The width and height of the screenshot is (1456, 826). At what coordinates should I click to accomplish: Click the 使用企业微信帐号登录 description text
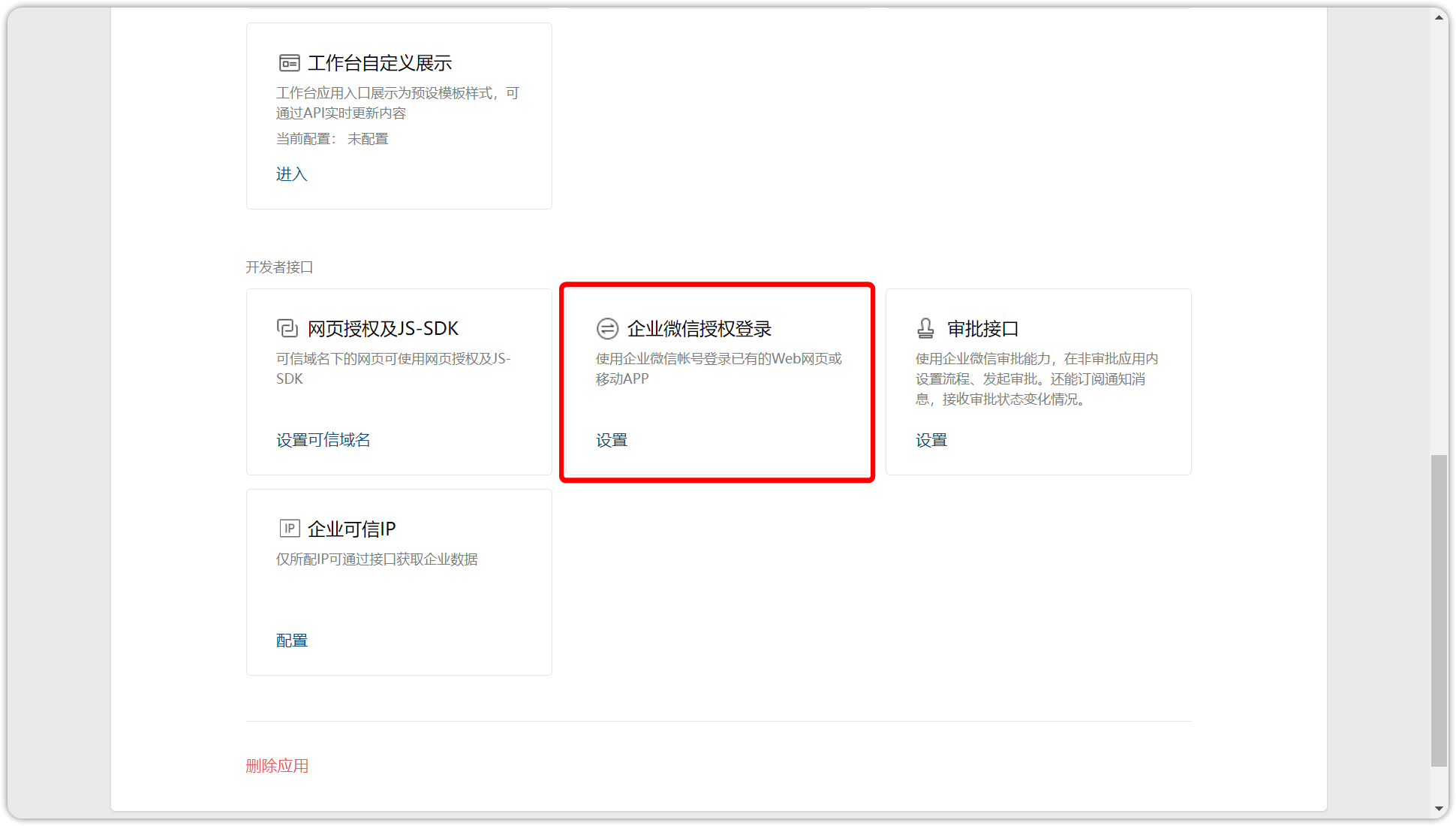point(719,369)
